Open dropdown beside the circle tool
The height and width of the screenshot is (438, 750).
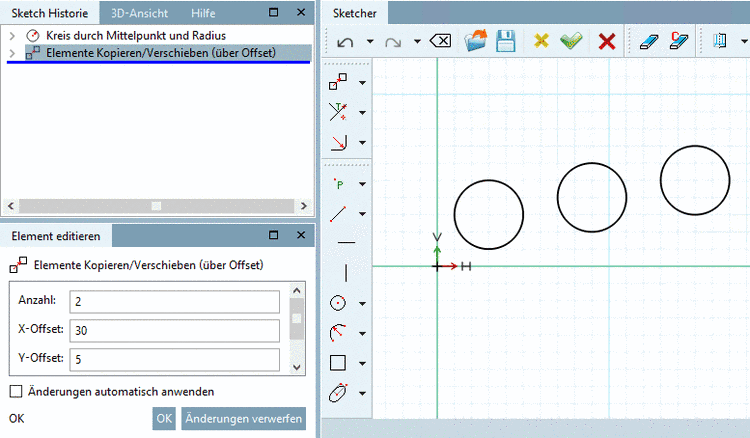tap(363, 304)
